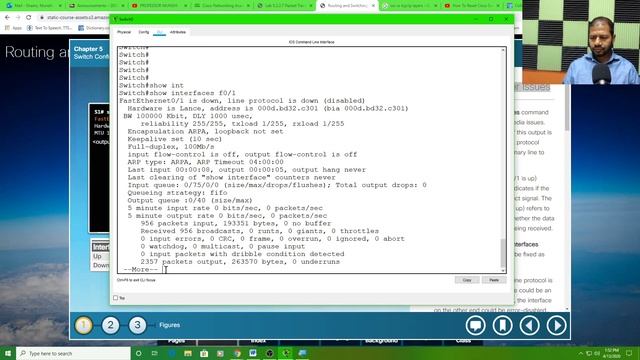
Task: Open figure 1 in the course viewer
Action: click(83, 325)
